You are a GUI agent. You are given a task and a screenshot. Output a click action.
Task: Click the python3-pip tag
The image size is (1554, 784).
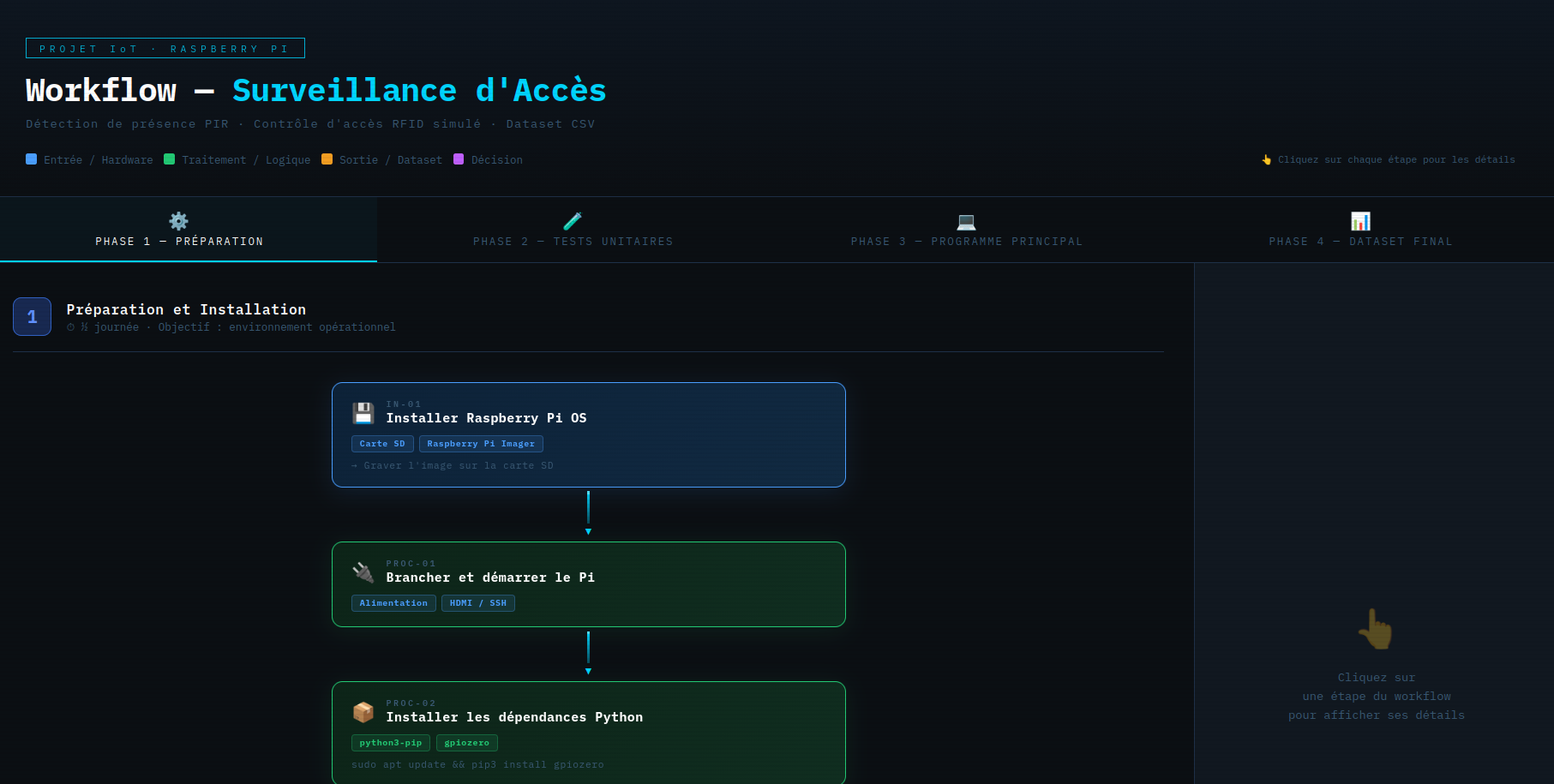click(391, 743)
